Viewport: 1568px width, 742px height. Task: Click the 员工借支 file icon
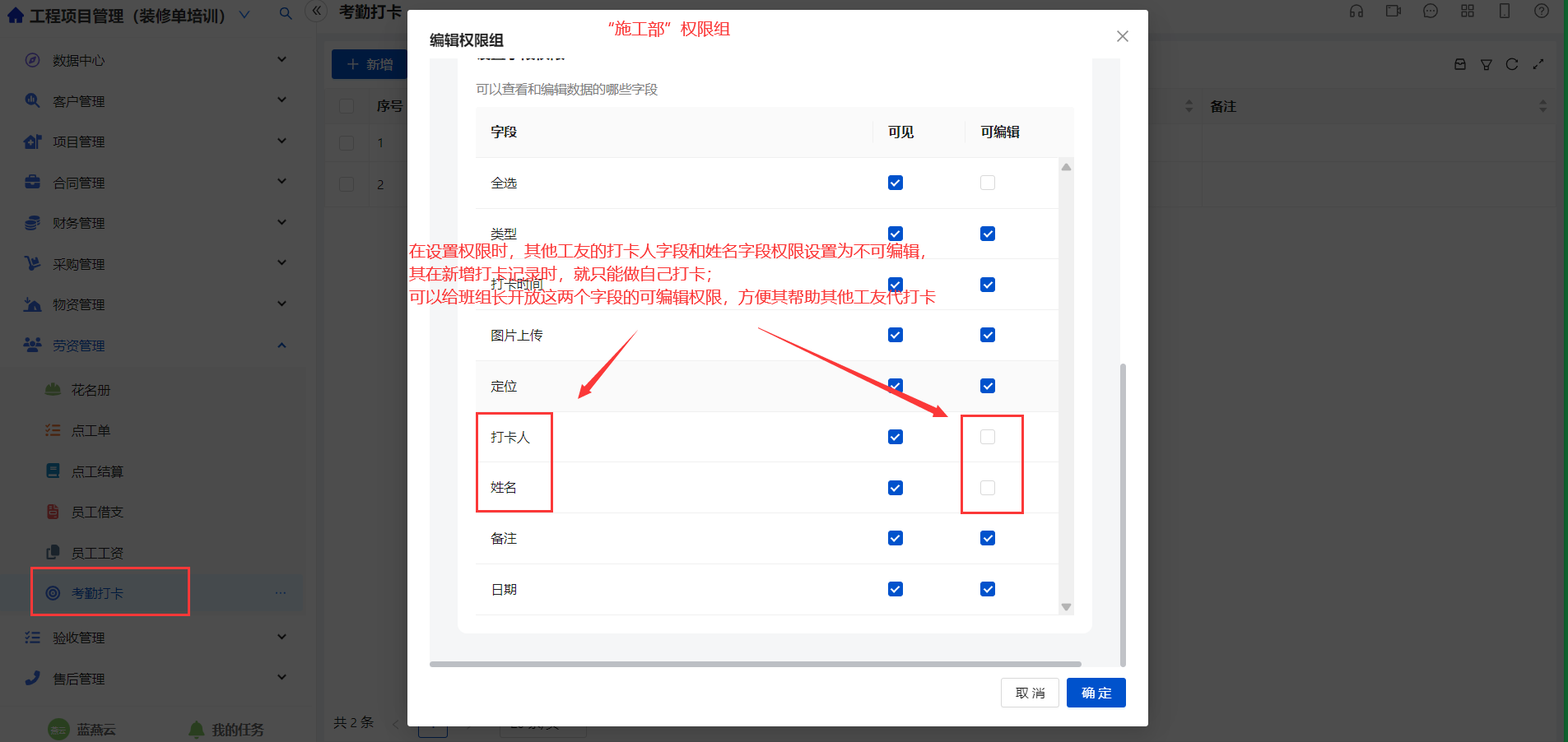pyautogui.click(x=53, y=512)
